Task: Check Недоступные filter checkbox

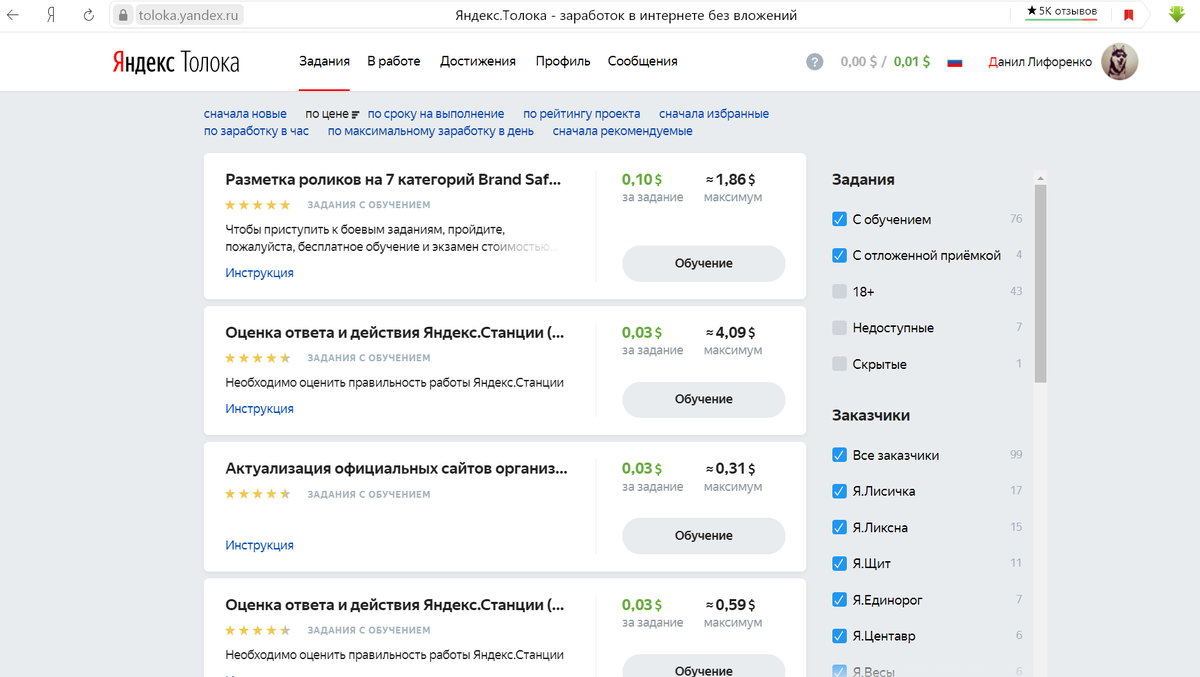Action: [840, 328]
